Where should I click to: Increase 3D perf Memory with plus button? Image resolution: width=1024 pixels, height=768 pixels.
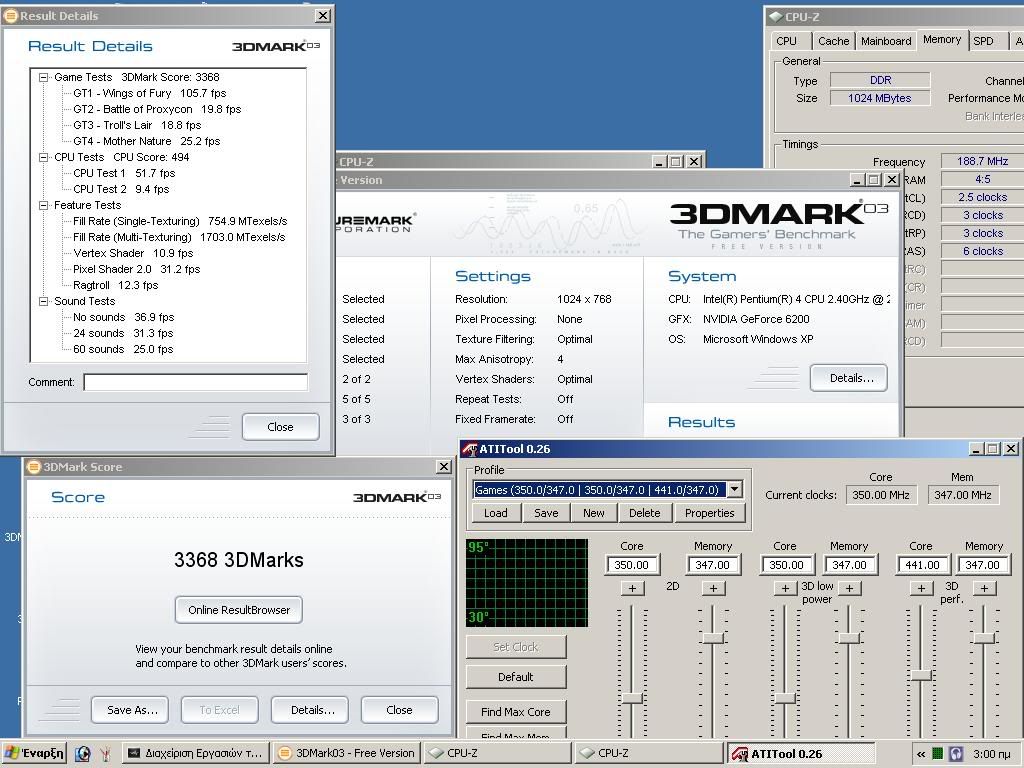pyautogui.click(x=984, y=588)
